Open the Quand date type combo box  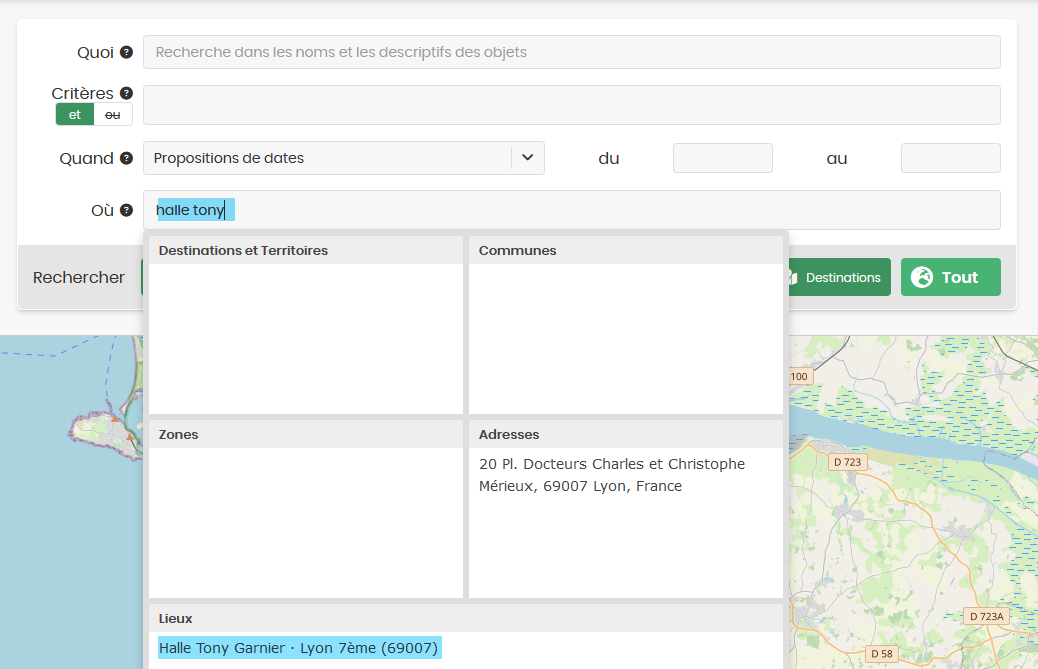point(344,158)
